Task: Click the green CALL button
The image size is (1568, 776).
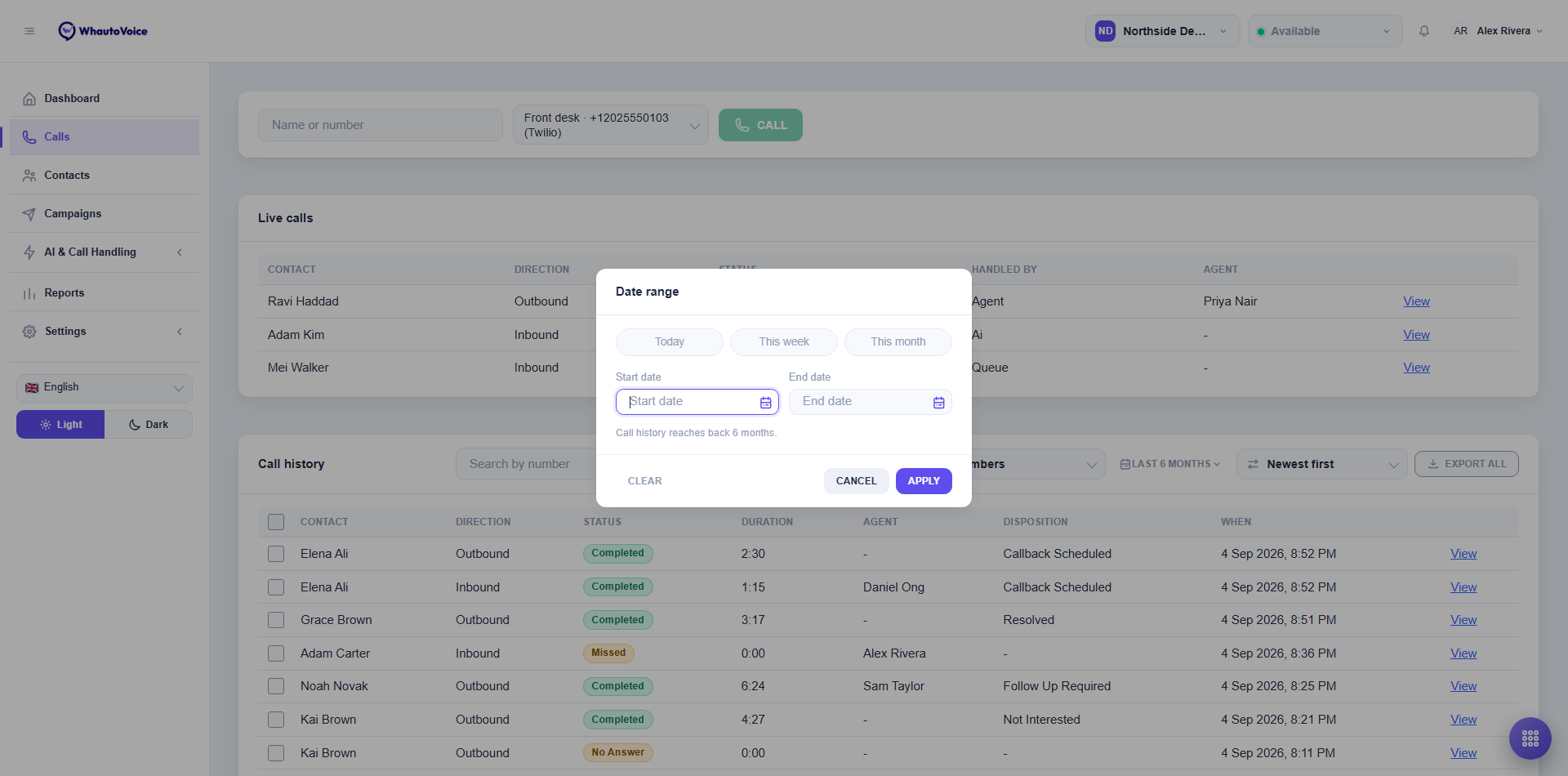Action: coord(760,125)
